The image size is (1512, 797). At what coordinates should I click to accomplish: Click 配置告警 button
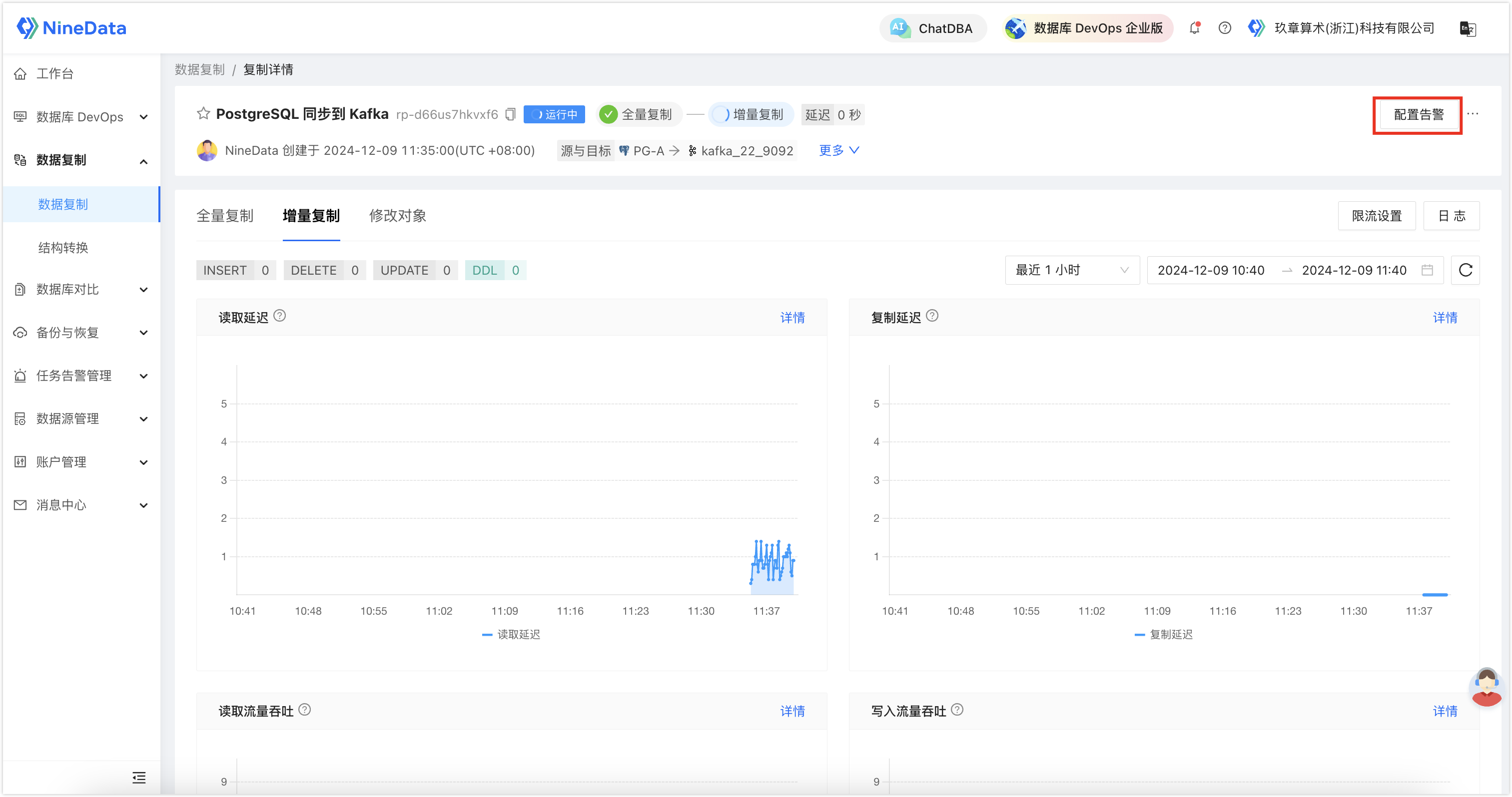[1418, 115]
